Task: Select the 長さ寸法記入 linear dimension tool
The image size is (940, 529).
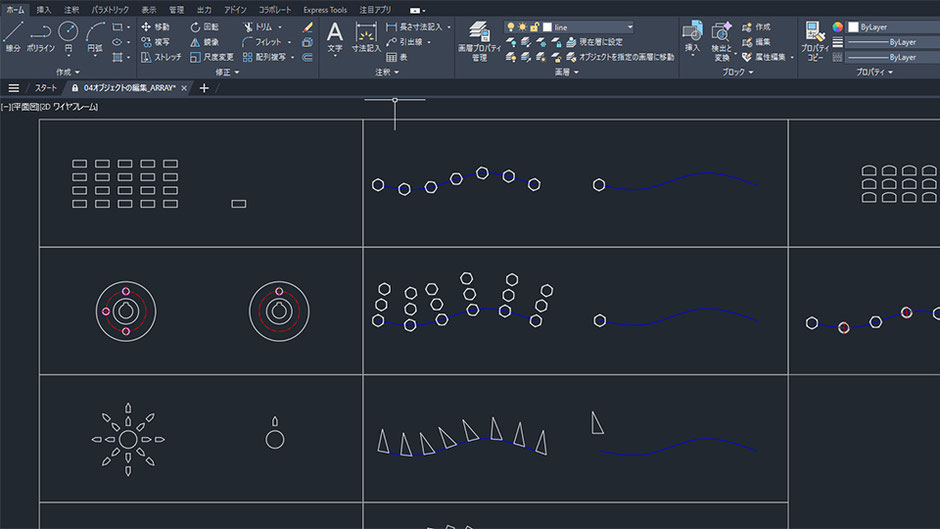Action: click(x=414, y=27)
